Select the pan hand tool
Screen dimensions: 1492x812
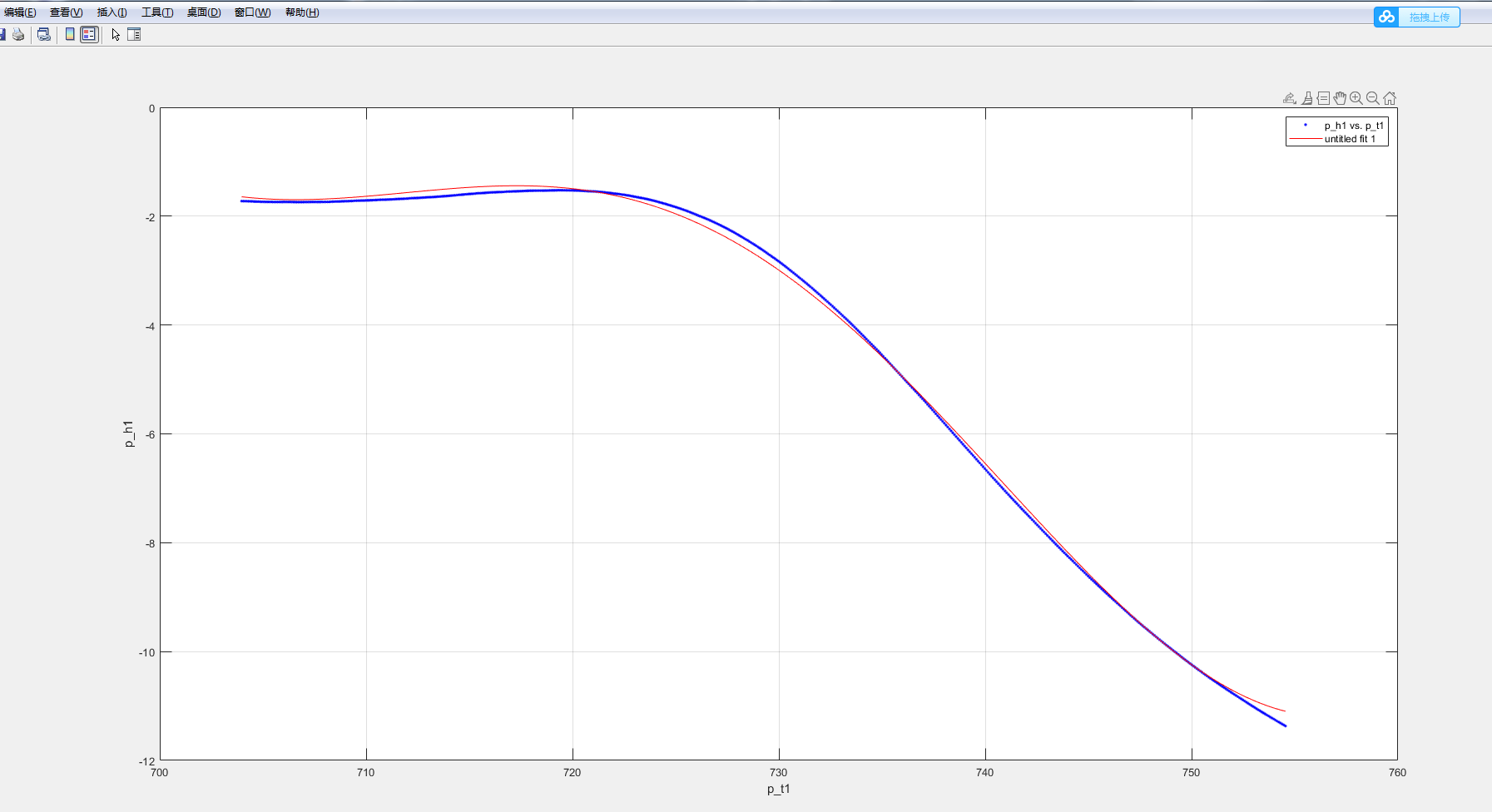pos(1340,98)
